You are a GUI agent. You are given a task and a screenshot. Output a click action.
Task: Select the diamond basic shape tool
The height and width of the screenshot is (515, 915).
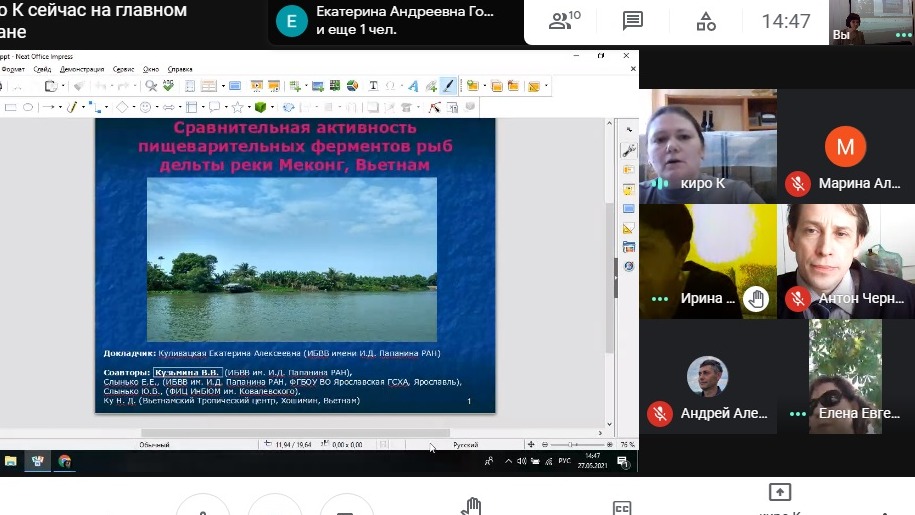122,107
